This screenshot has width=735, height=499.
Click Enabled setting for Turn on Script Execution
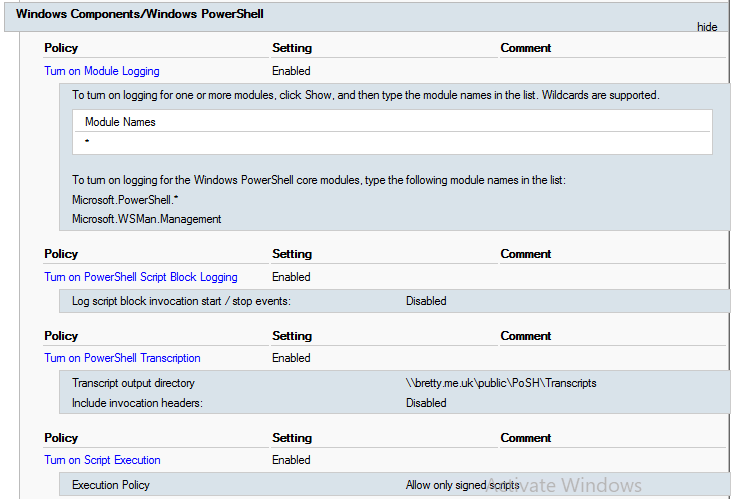pos(291,460)
